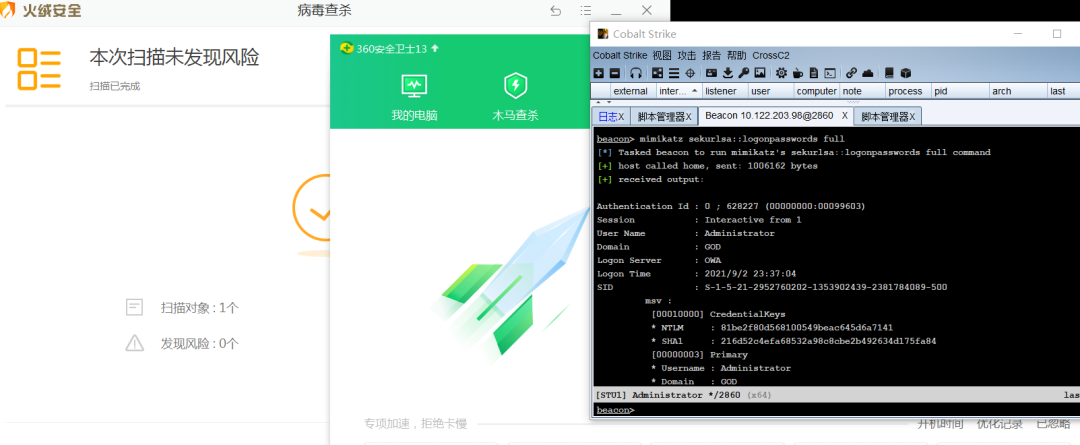Image resolution: width=1080 pixels, height=445 pixels.
Task: Open Java Signed Applet coffee cup icon
Action: 798,72
